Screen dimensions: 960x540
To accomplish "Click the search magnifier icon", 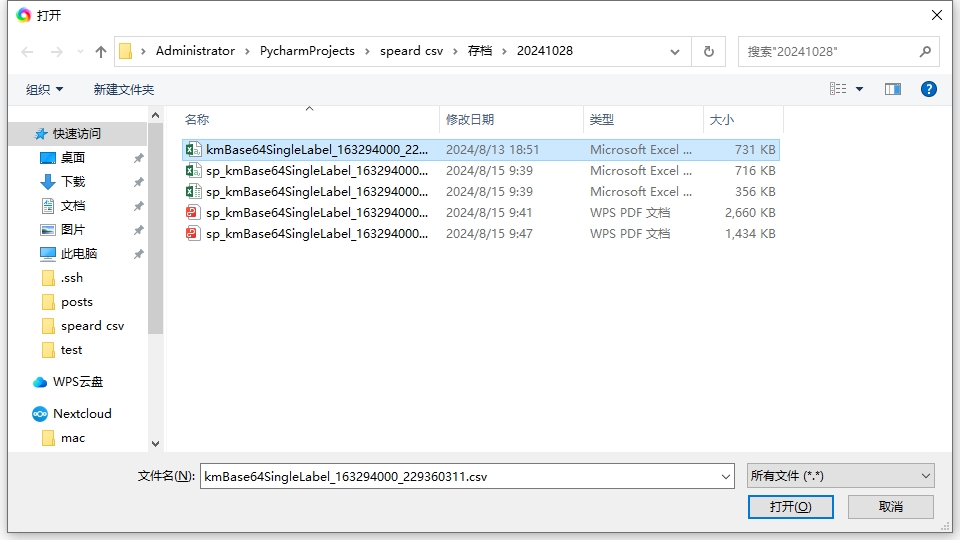I will [x=925, y=51].
